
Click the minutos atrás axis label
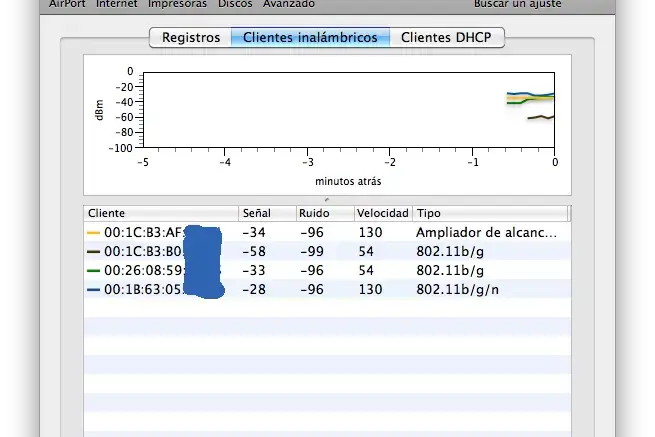(x=348, y=181)
